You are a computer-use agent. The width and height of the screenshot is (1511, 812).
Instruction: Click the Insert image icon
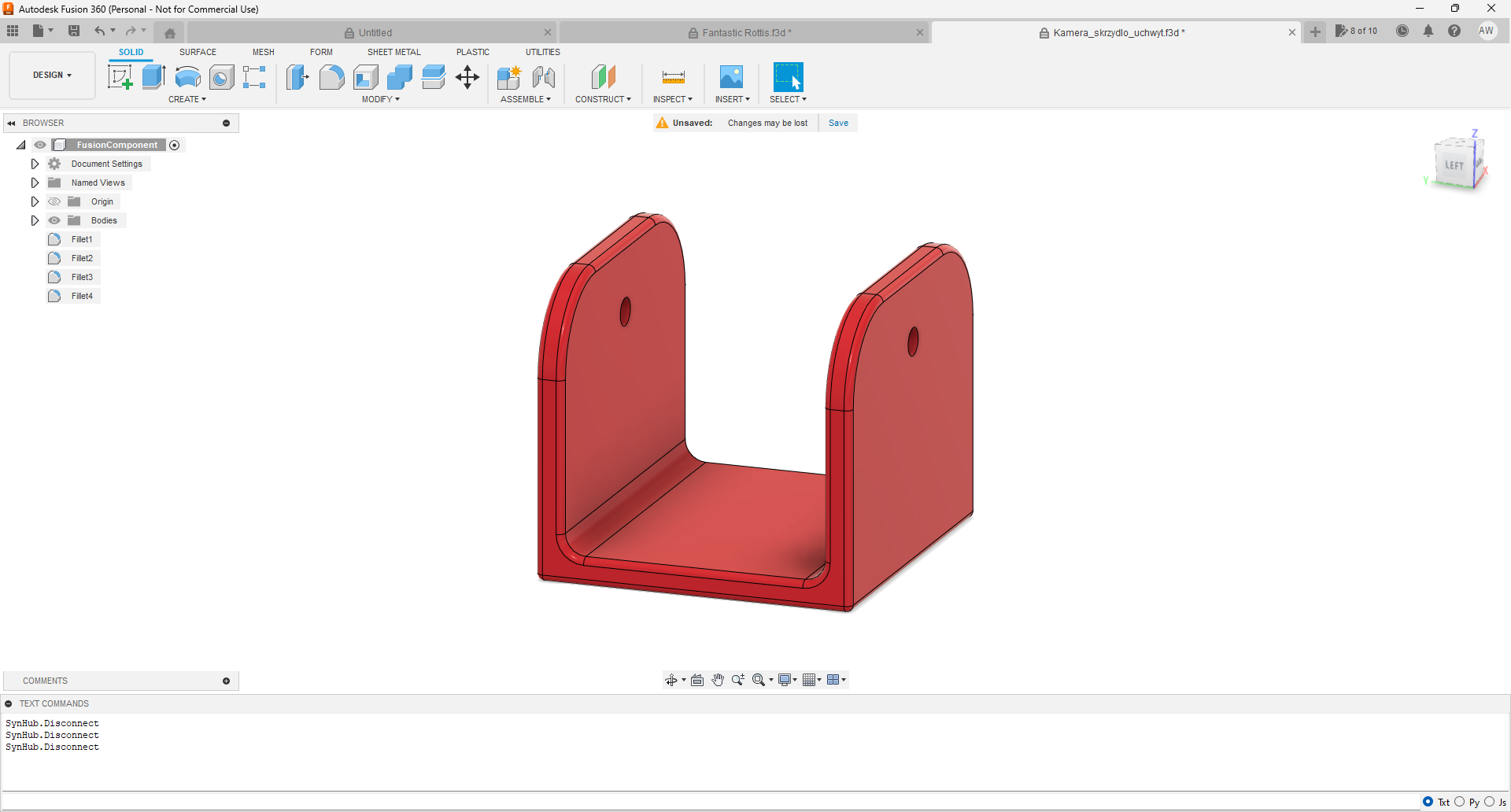731,77
